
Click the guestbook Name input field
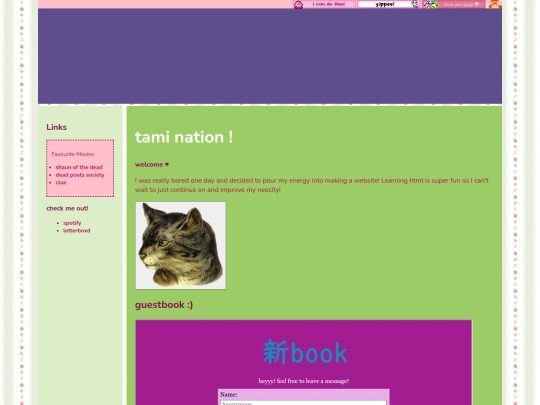coord(303,403)
